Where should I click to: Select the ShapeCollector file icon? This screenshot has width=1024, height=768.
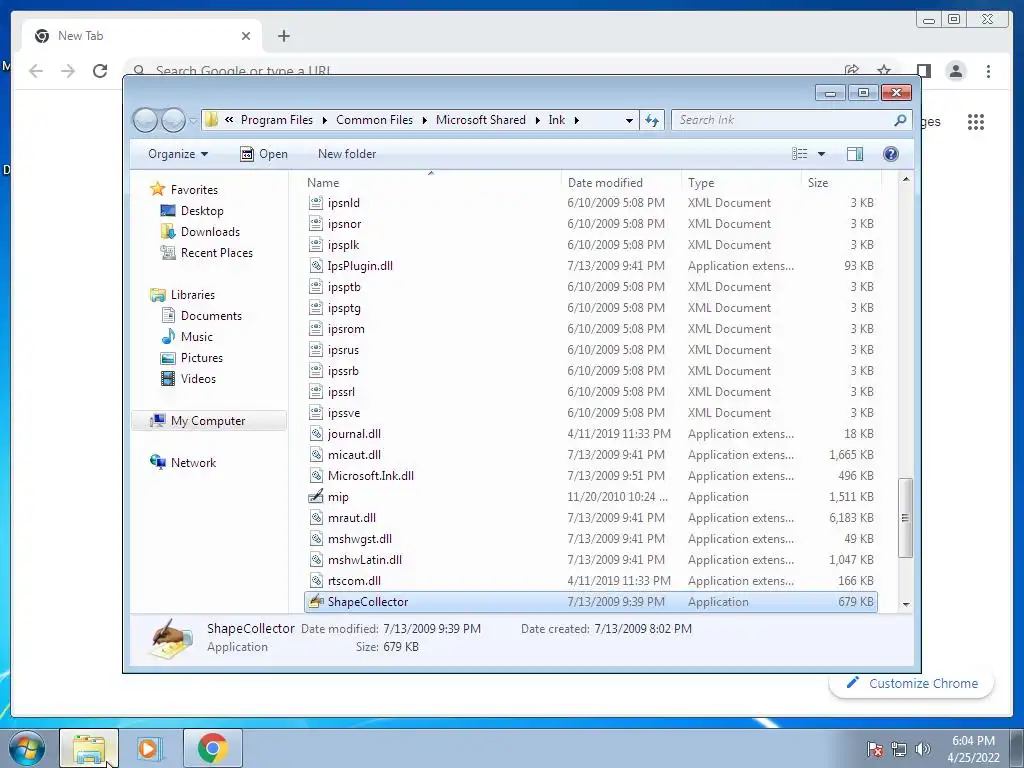[x=316, y=601]
